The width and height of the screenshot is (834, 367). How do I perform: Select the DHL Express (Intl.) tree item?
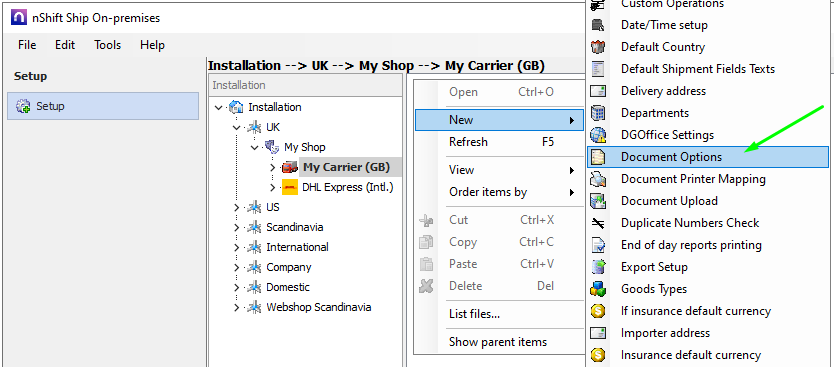point(348,187)
